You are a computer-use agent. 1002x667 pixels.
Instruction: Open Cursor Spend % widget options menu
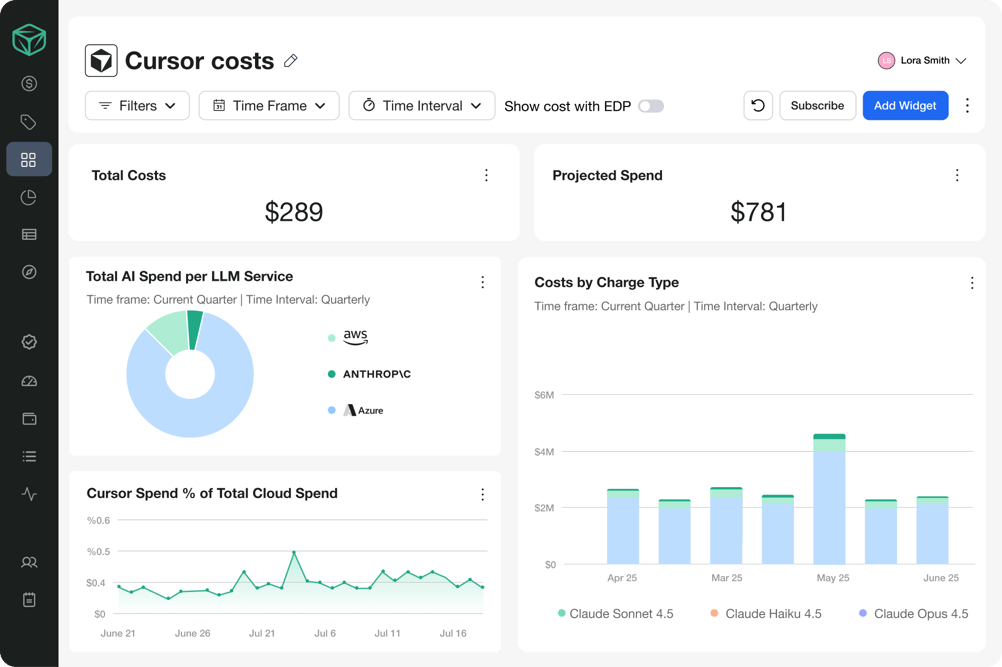coord(482,494)
